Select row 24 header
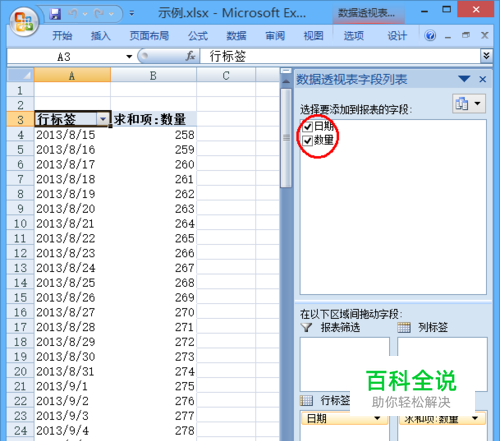This screenshot has width=500, height=441. pyautogui.click(x=20, y=430)
